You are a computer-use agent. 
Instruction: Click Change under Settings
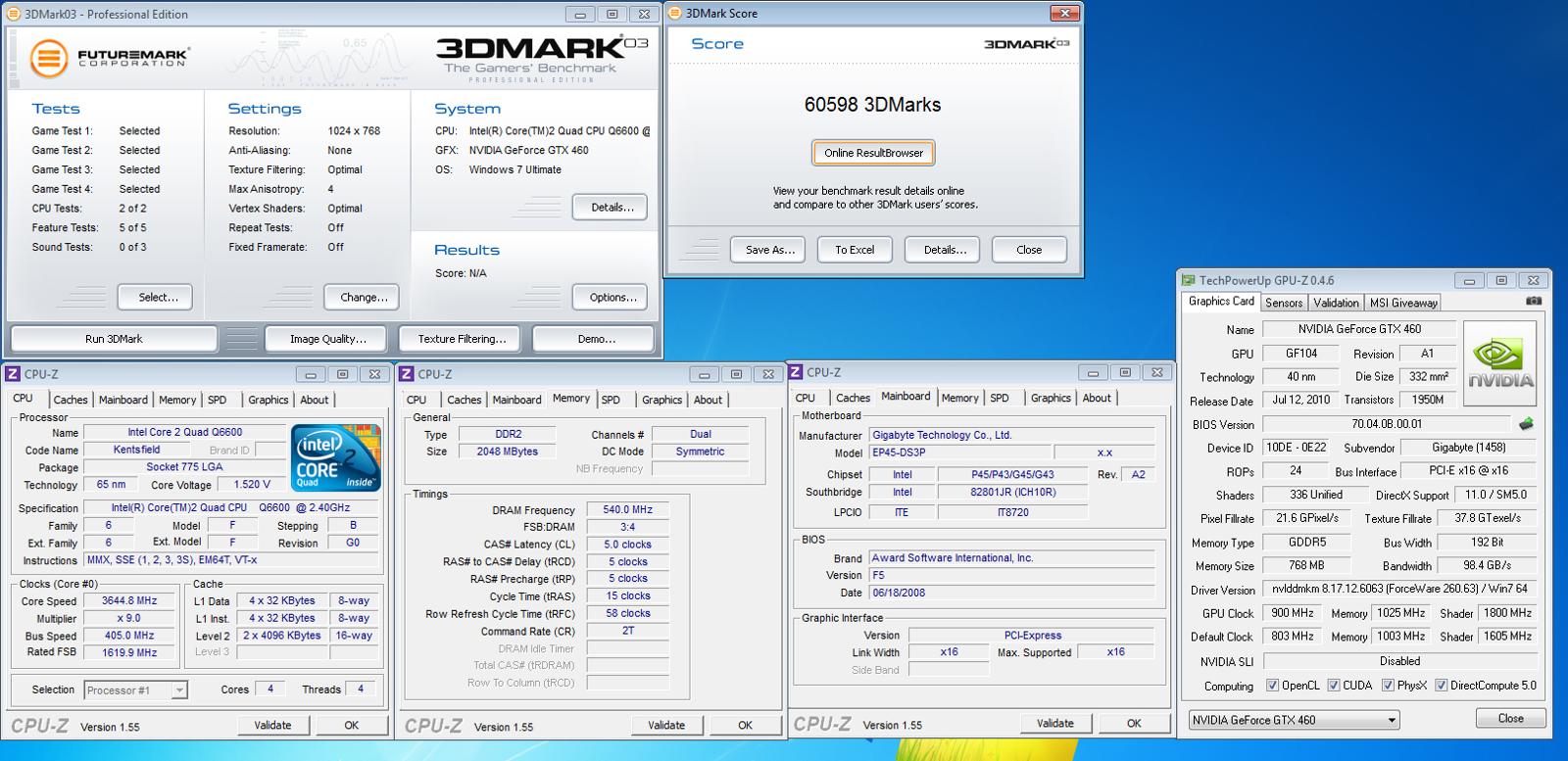tap(364, 297)
